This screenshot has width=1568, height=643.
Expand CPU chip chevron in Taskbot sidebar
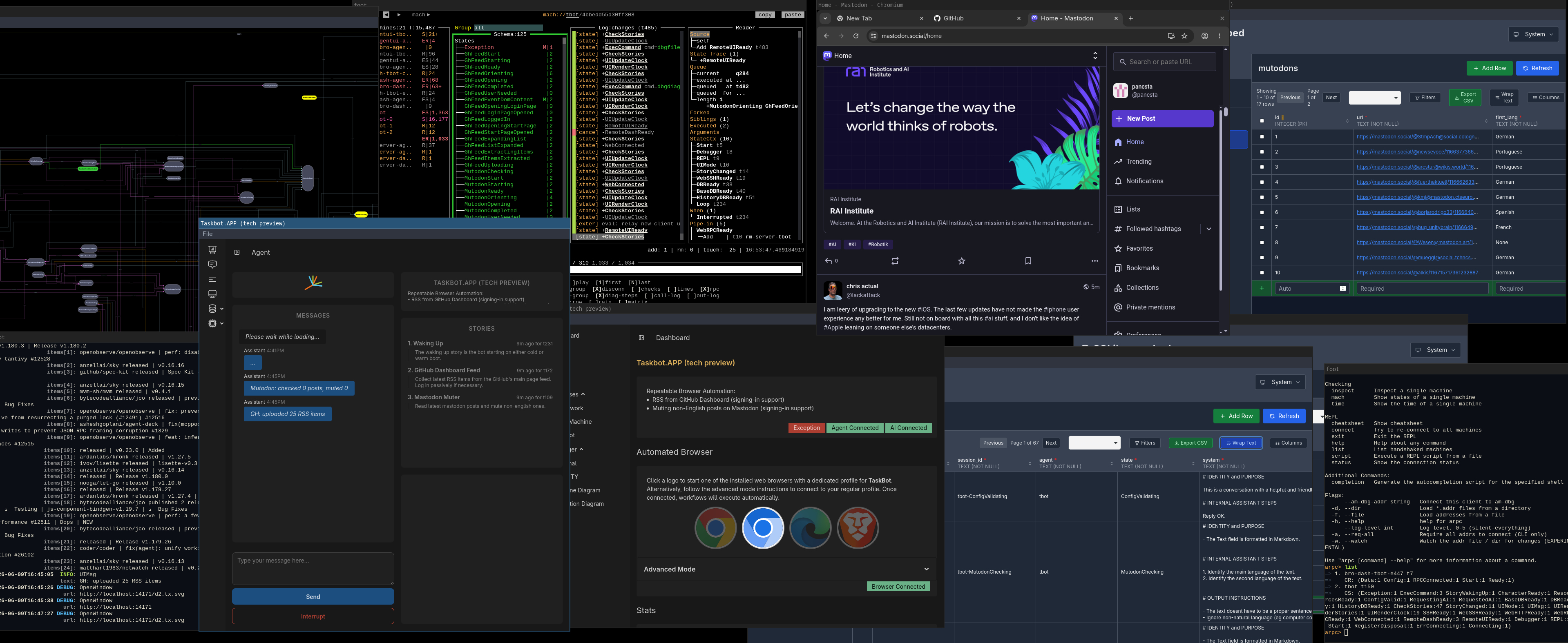pos(221,323)
